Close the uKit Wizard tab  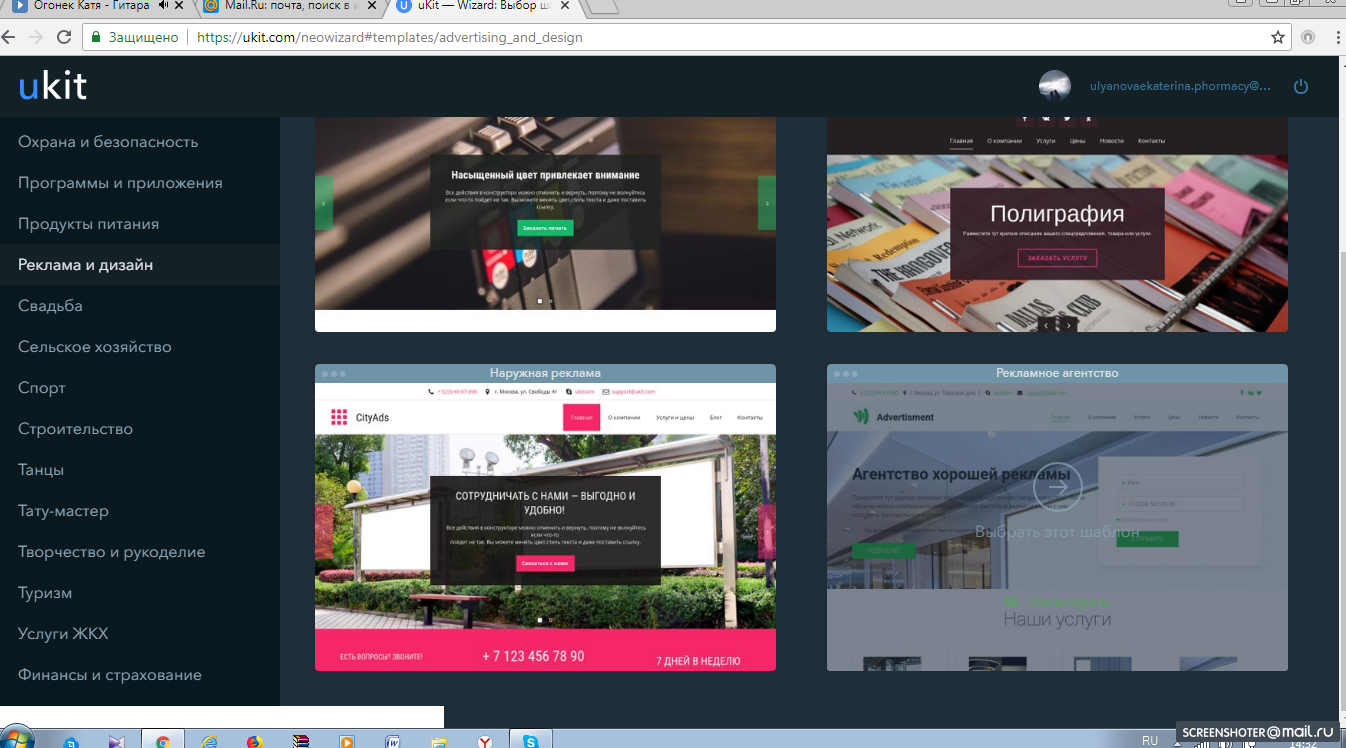point(563,6)
